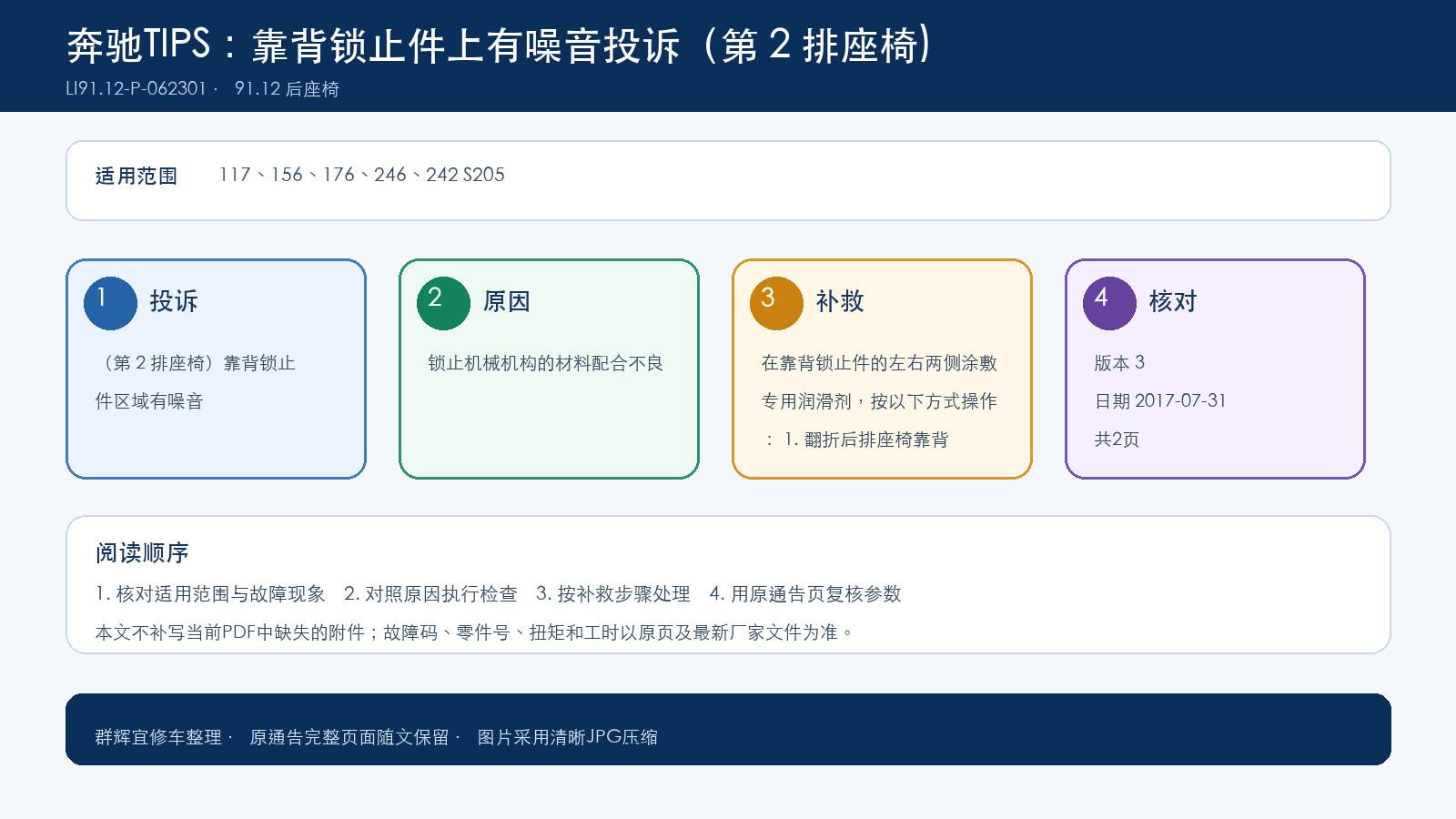The height and width of the screenshot is (819, 1456).
Task: Click footer text 群辉宜修车整理
Action: (x=158, y=737)
